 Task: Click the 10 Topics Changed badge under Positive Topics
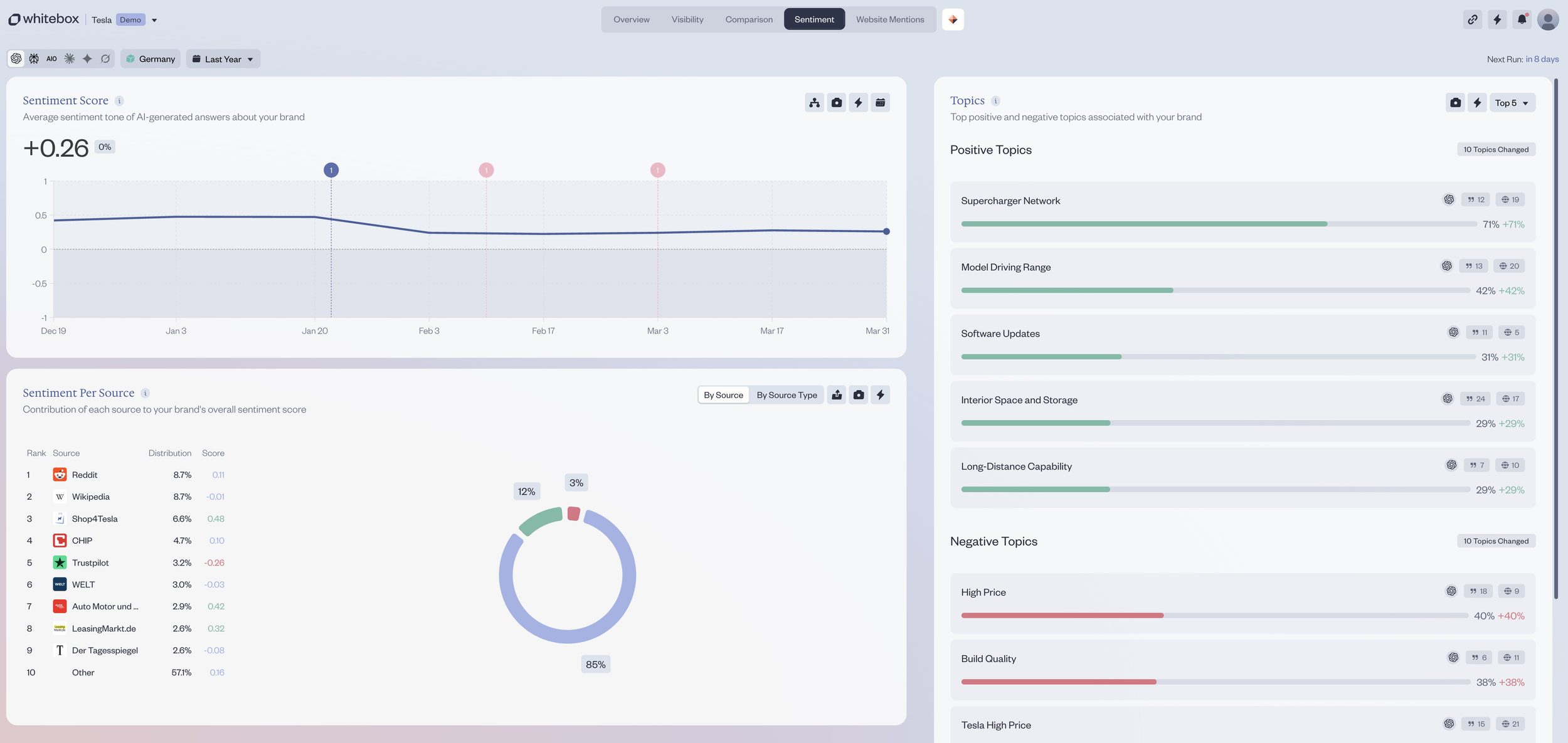click(1495, 149)
